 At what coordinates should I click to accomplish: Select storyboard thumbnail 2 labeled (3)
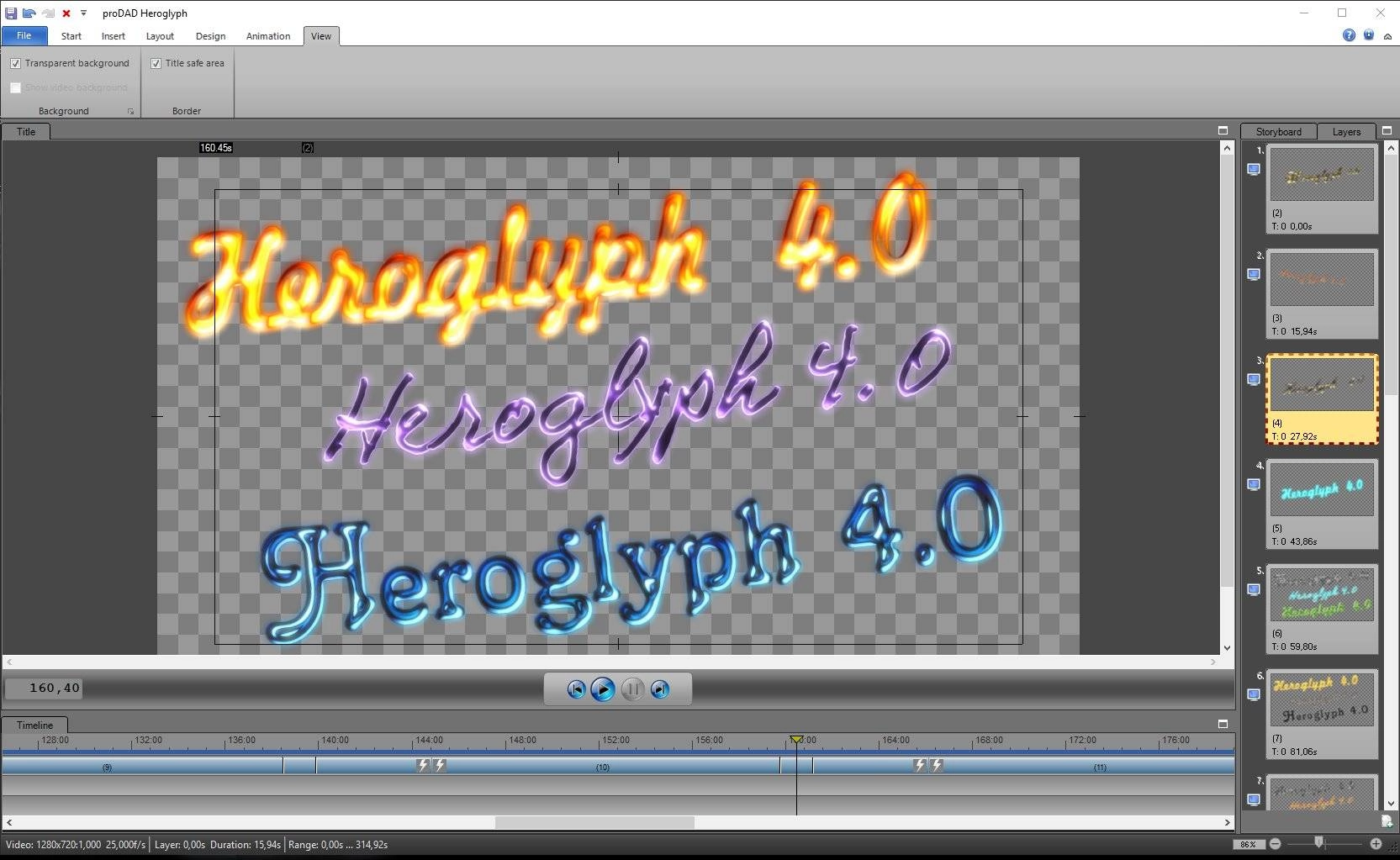(x=1322, y=293)
